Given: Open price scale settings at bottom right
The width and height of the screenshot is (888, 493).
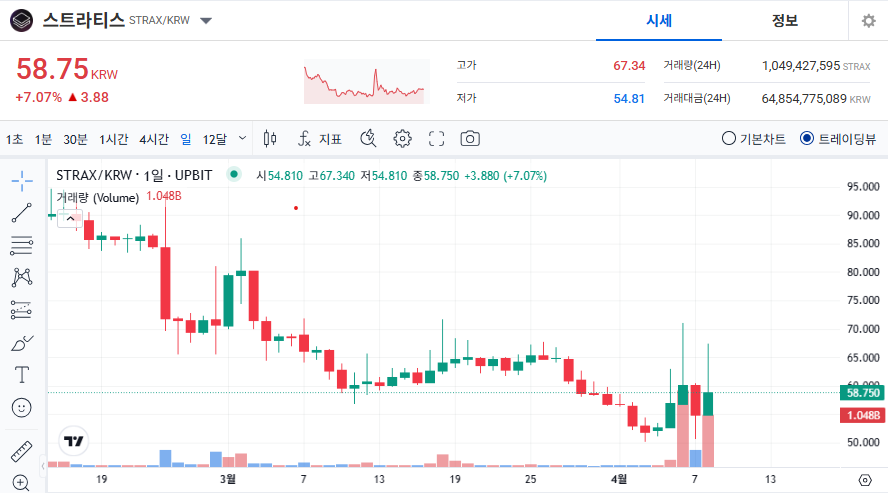Looking at the screenshot, I should click(865, 480).
